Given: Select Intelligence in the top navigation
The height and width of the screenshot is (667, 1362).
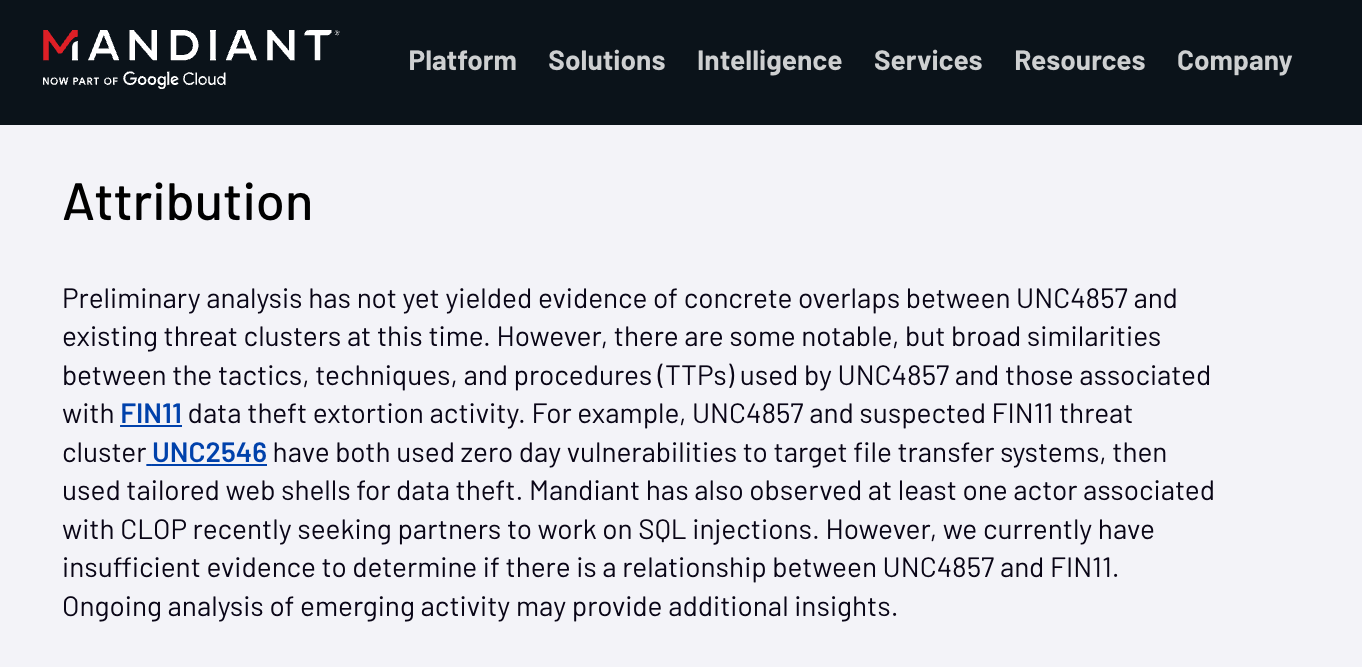Looking at the screenshot, I should (x=769, y=61).
